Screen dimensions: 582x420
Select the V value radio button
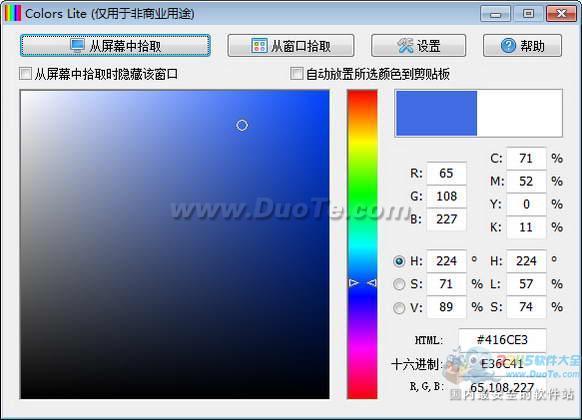point(399,308)
